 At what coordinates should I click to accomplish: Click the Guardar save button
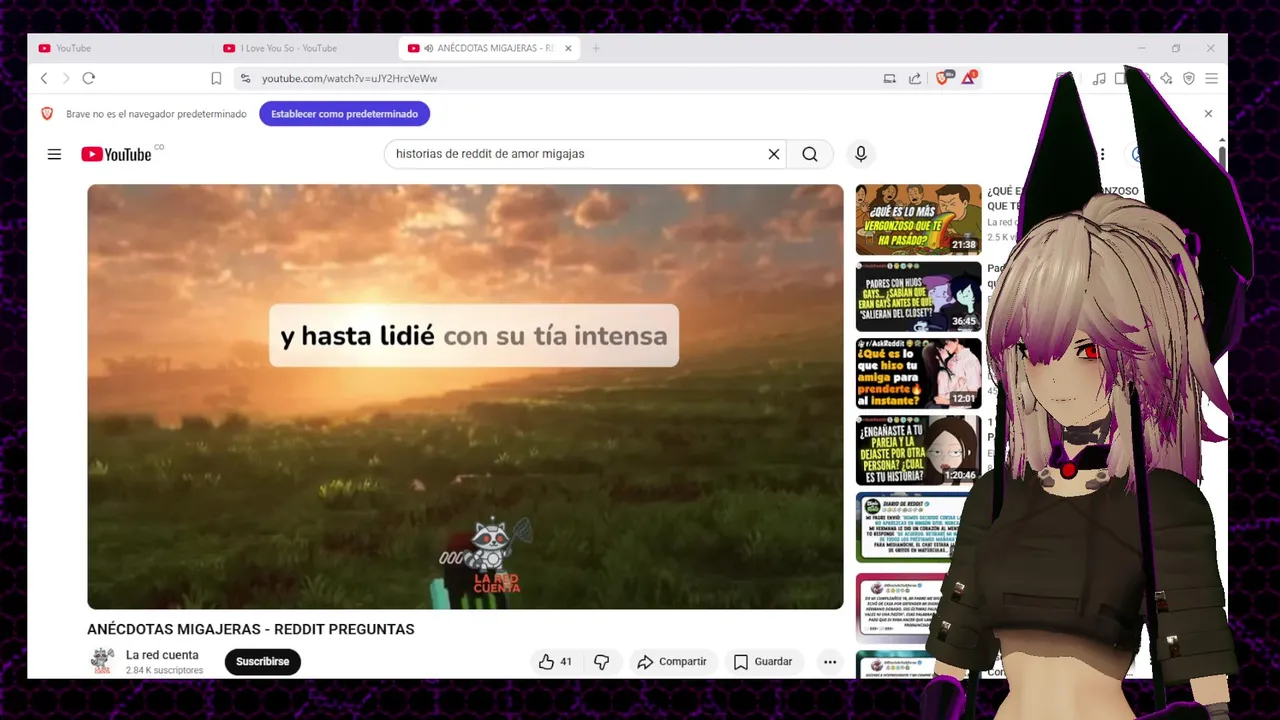coord(763,661)
